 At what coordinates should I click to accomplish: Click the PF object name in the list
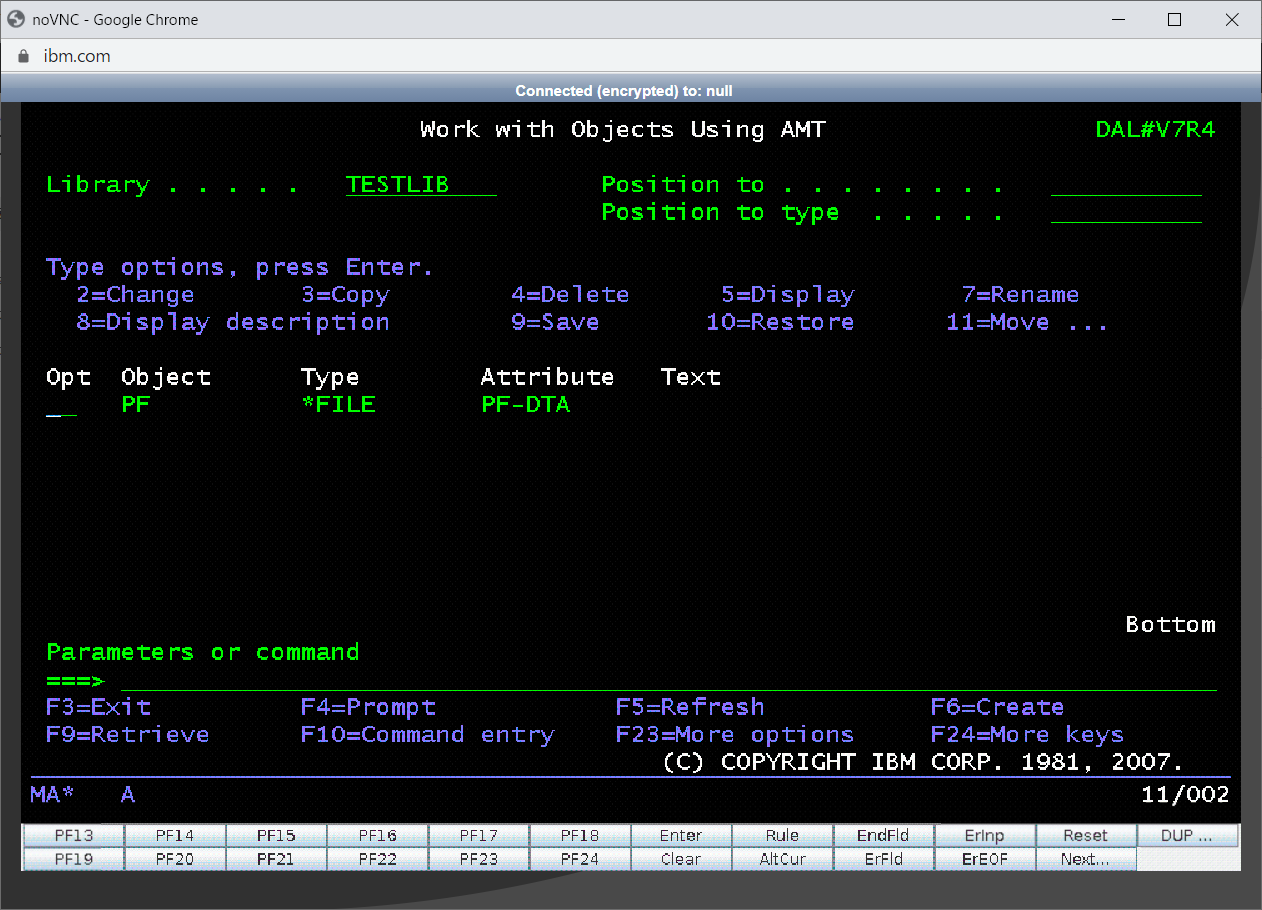(x=136, y=405)
